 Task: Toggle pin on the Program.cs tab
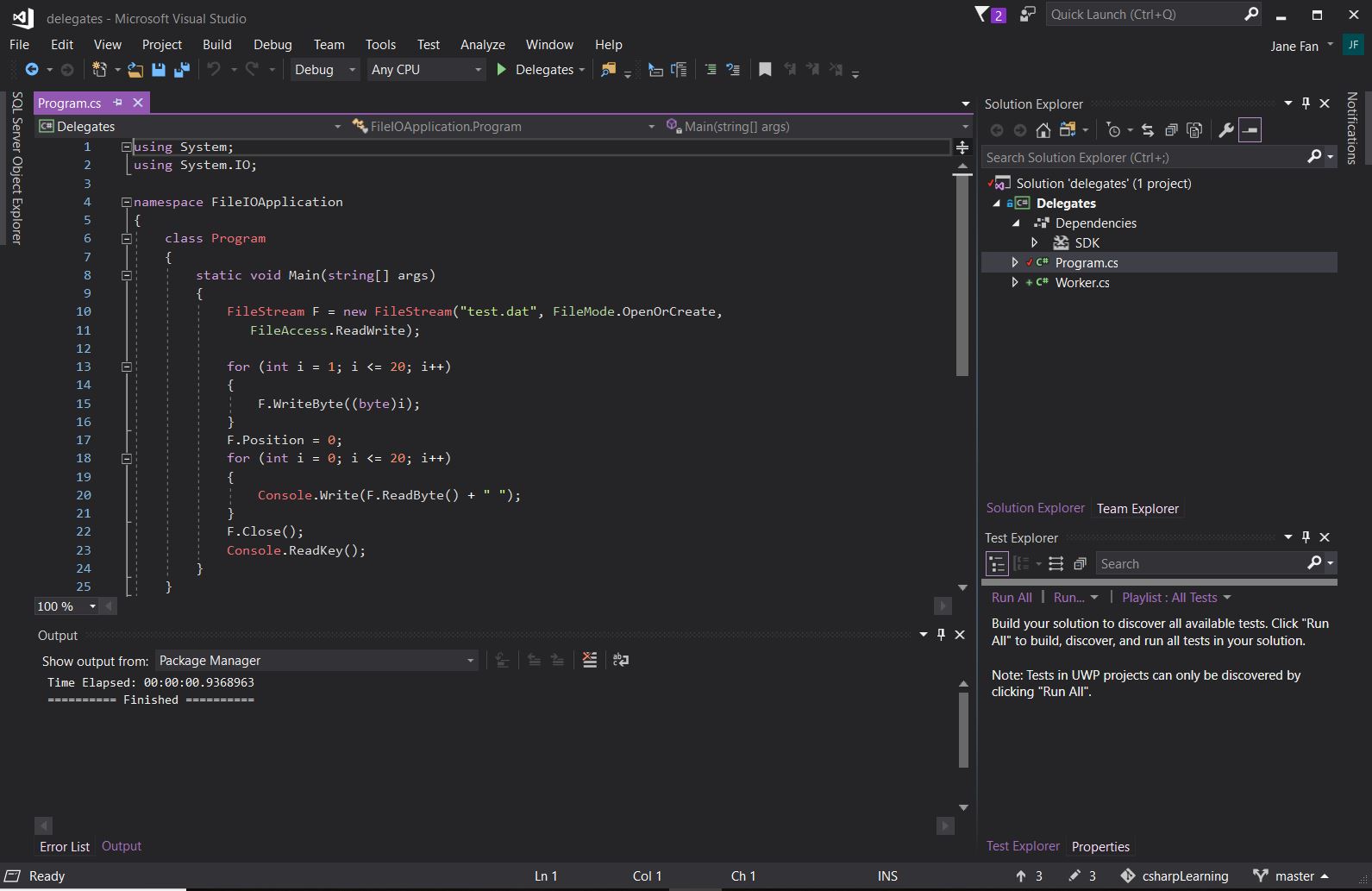click(117, 103)
